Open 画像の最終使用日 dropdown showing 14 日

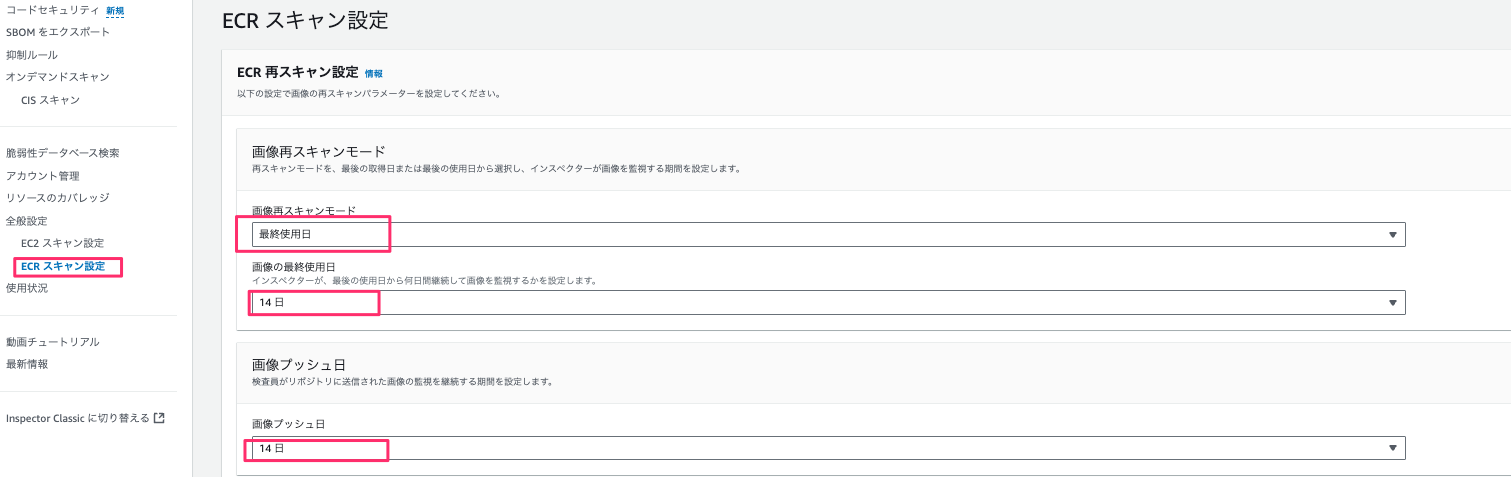point(828,302)
